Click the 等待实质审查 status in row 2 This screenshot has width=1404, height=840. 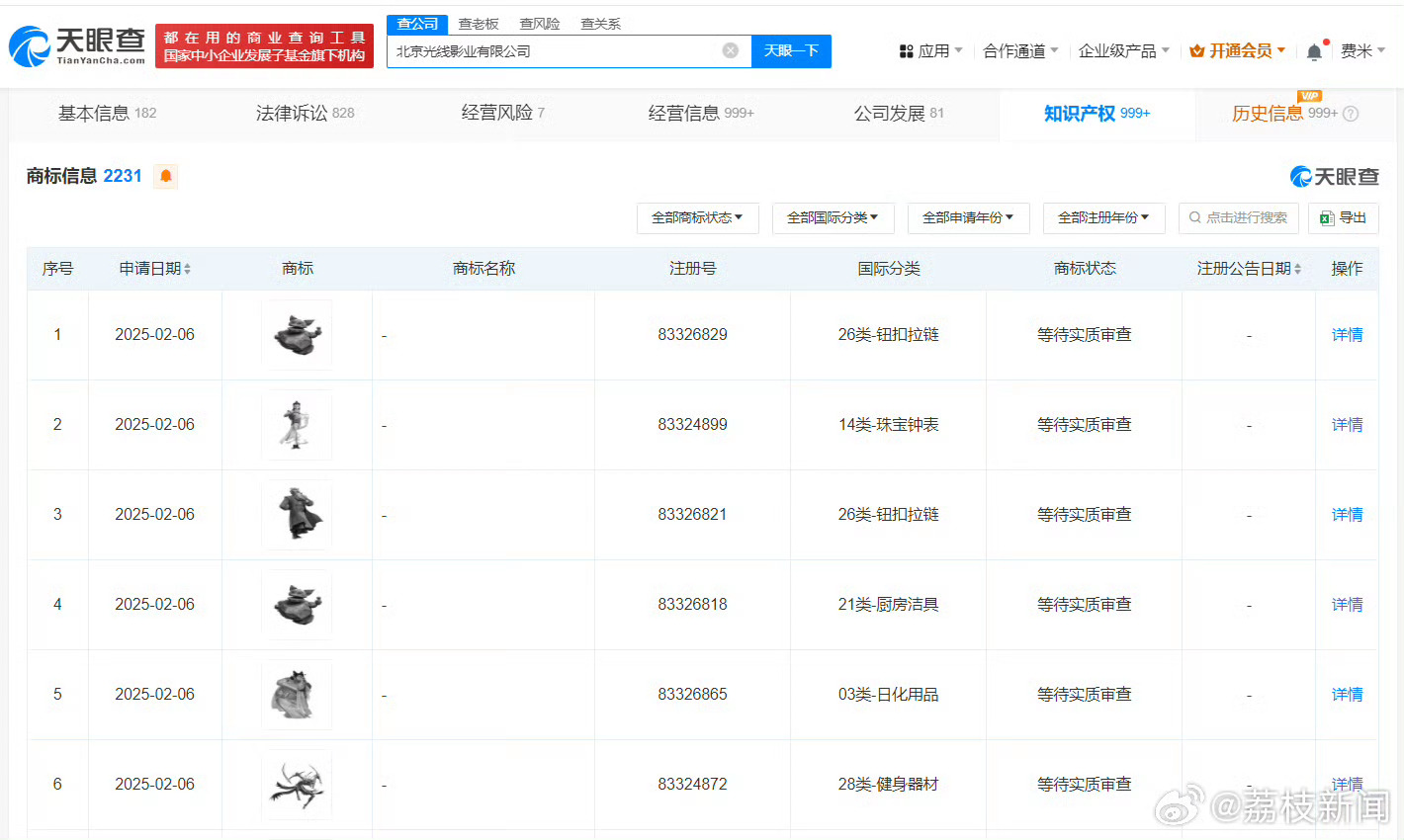1084,425
